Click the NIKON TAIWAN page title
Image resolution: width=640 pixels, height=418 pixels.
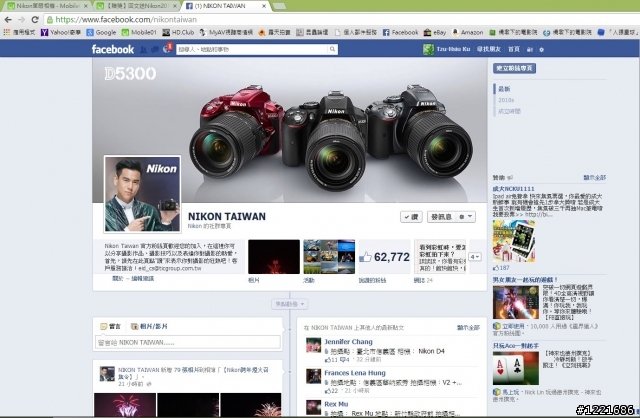coord(227,216)
